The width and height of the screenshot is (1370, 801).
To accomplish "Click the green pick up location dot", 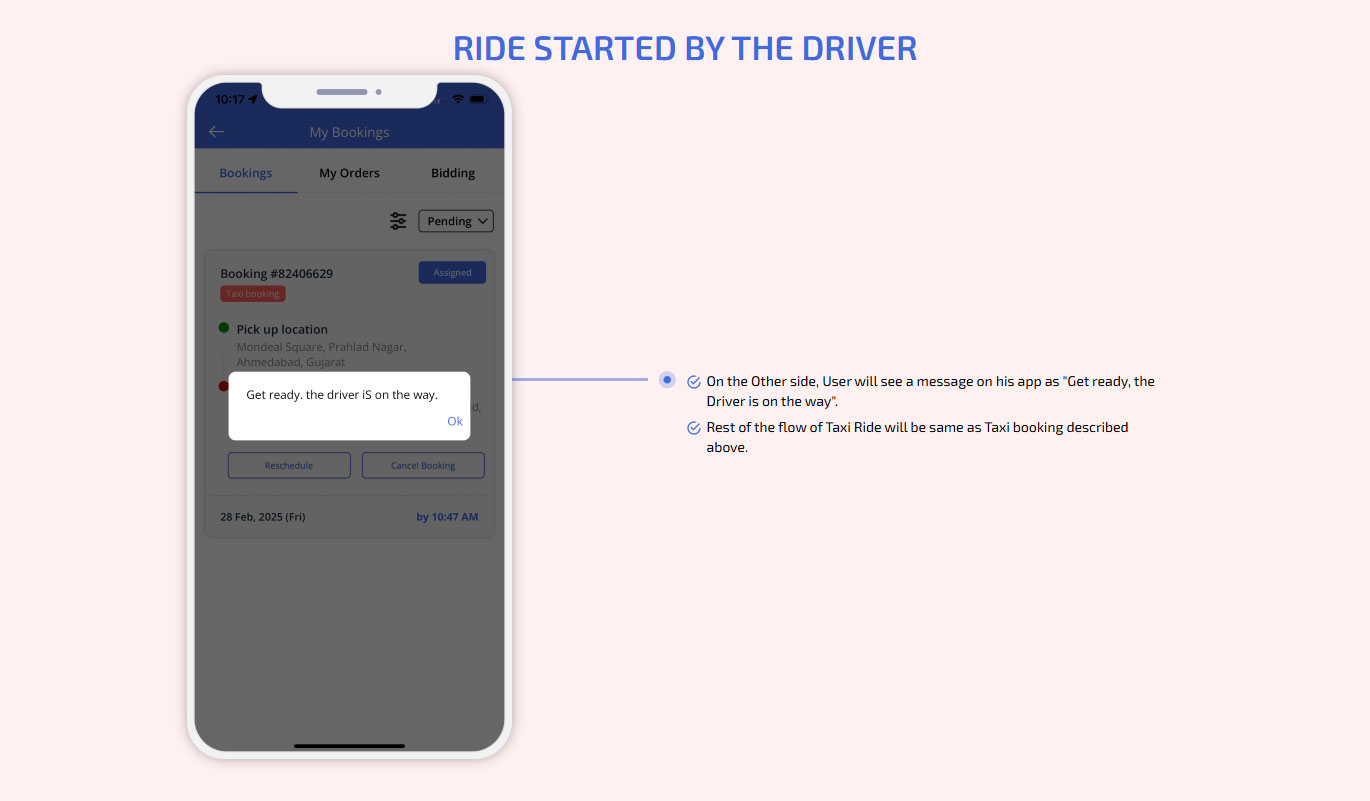I will coord(224,328).
